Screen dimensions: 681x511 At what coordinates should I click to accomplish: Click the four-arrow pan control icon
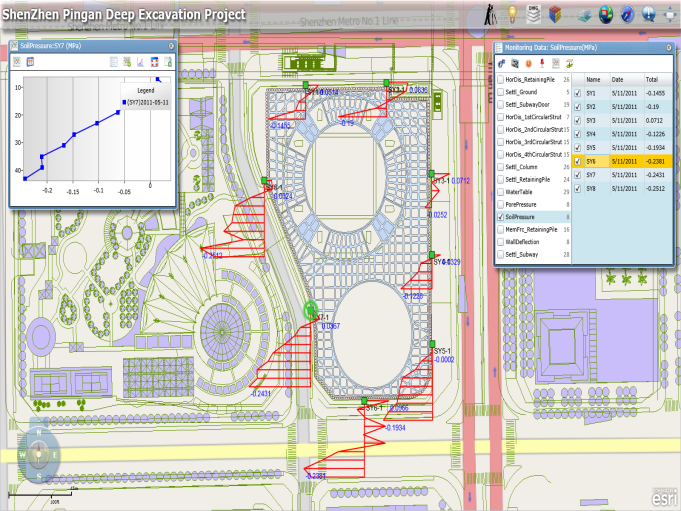[672, 15]
